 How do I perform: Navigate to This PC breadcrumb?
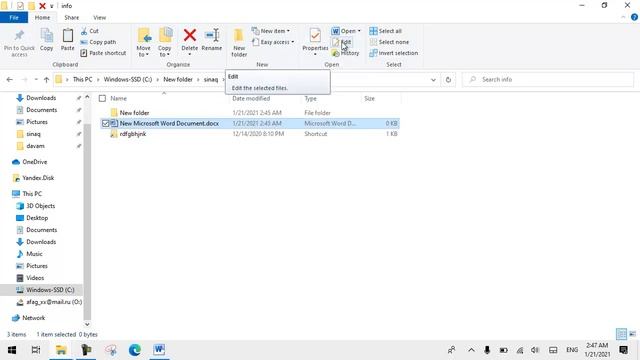(82, 80)
